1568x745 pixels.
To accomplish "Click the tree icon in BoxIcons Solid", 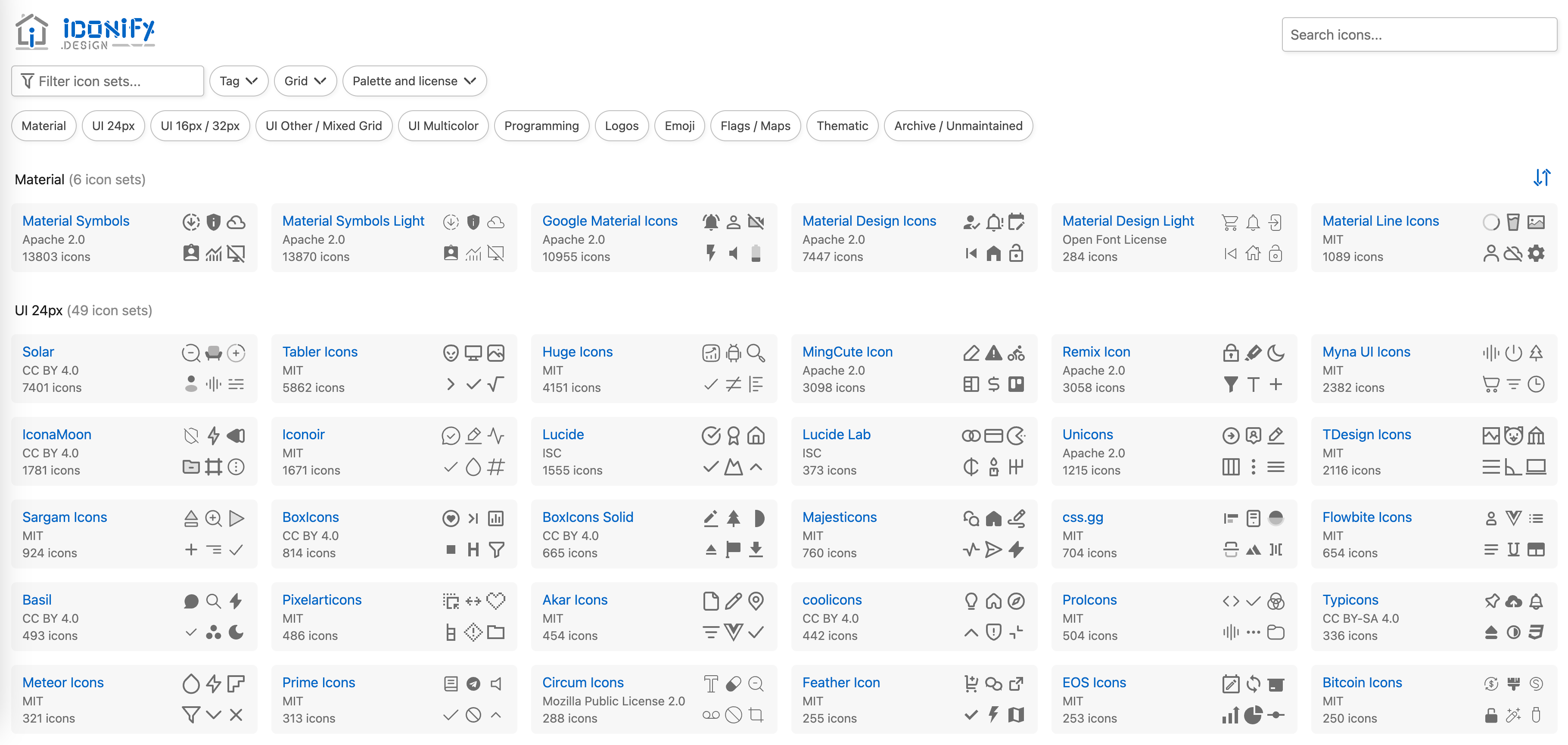I will point(734,518).
